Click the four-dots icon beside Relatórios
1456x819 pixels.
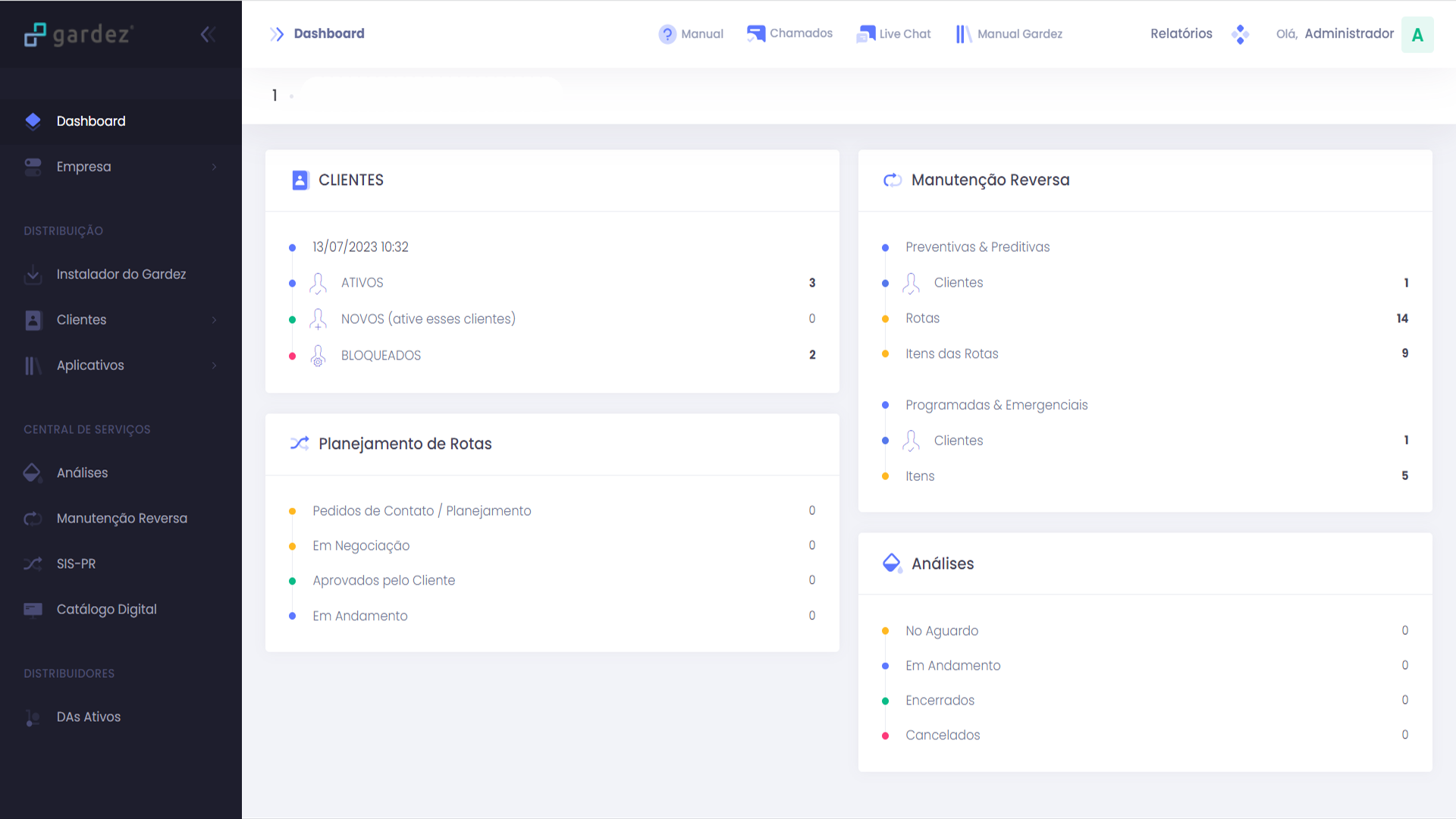pos(1240,34)
